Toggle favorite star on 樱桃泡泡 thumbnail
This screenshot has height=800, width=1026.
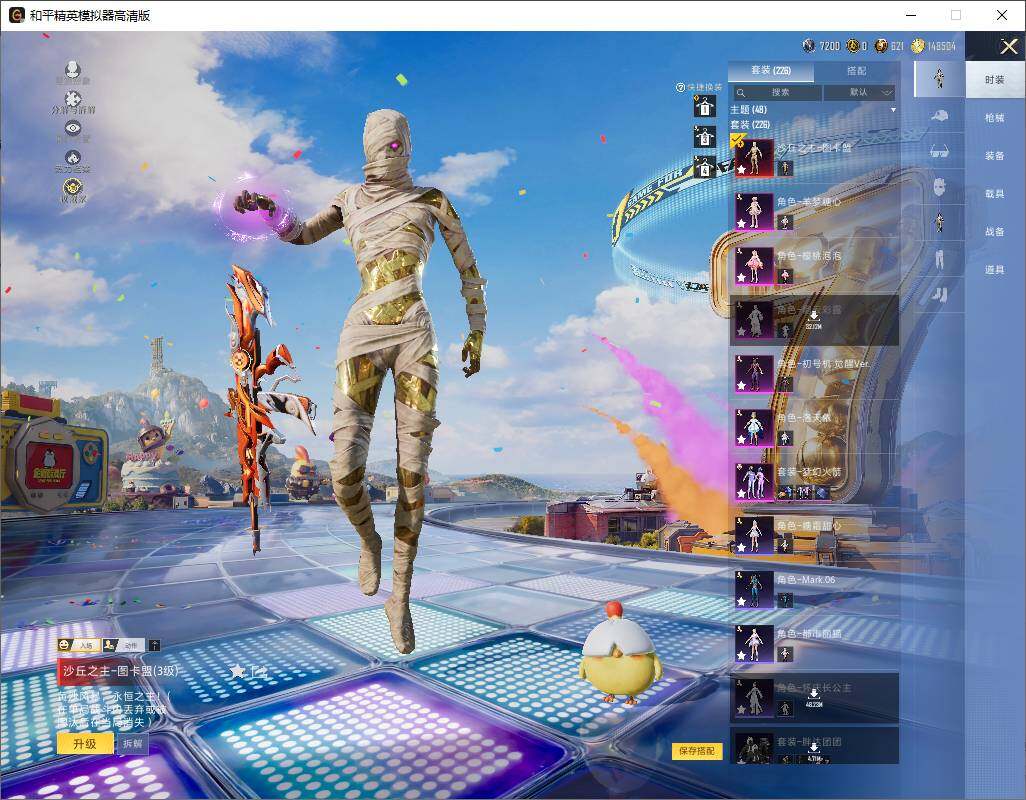click(741, 277)
